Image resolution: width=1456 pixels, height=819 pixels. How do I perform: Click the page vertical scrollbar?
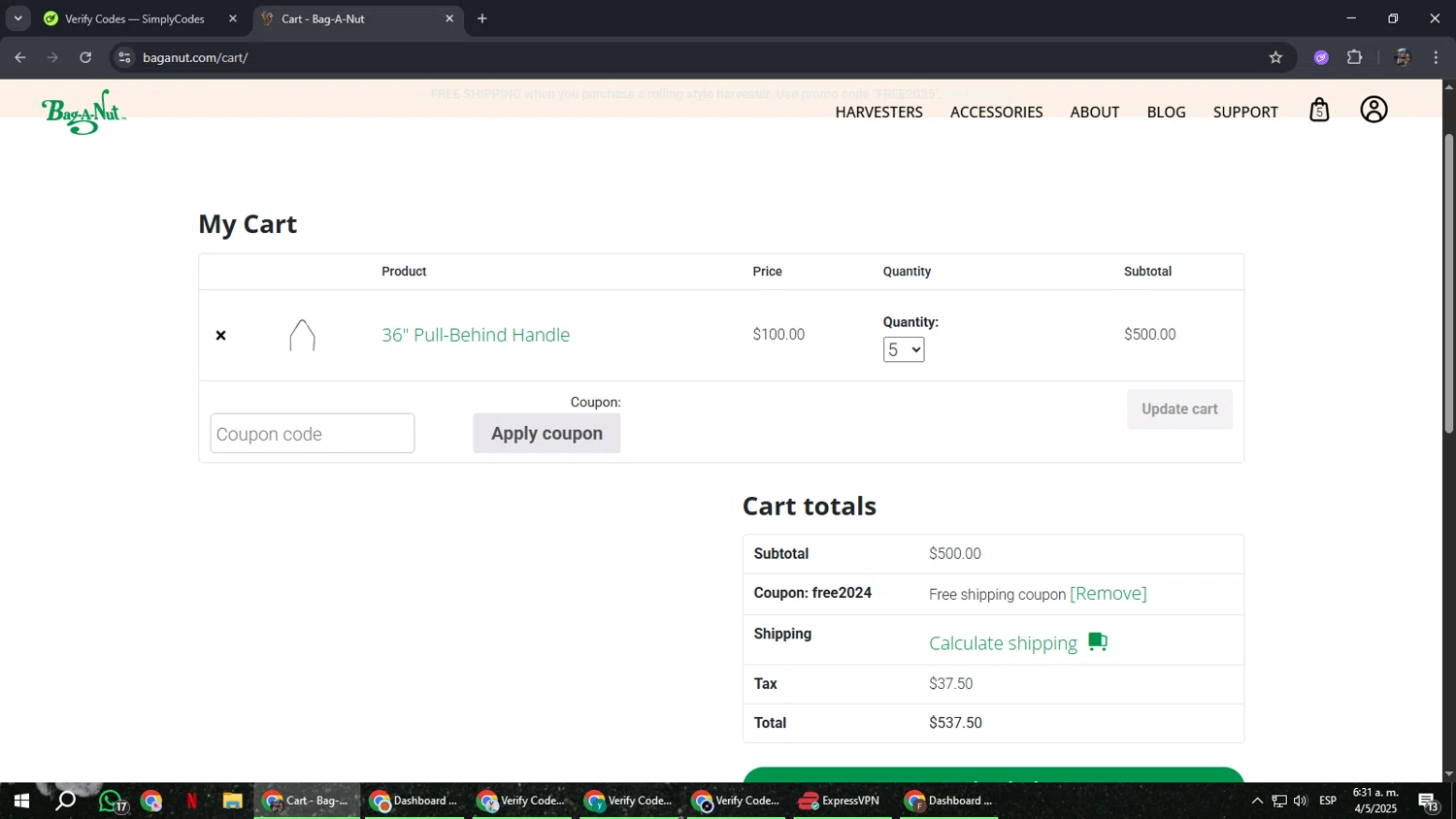(x=1449, y=283)
